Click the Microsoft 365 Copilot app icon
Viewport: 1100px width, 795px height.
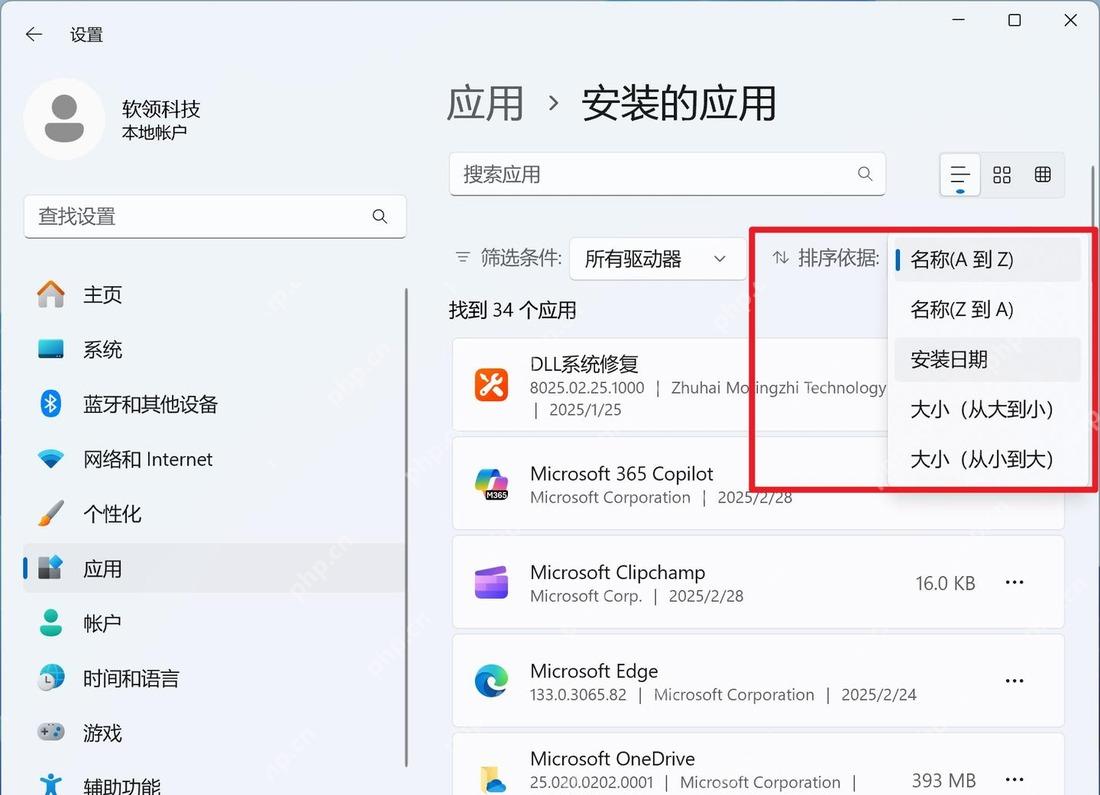[x=491, y=485]
